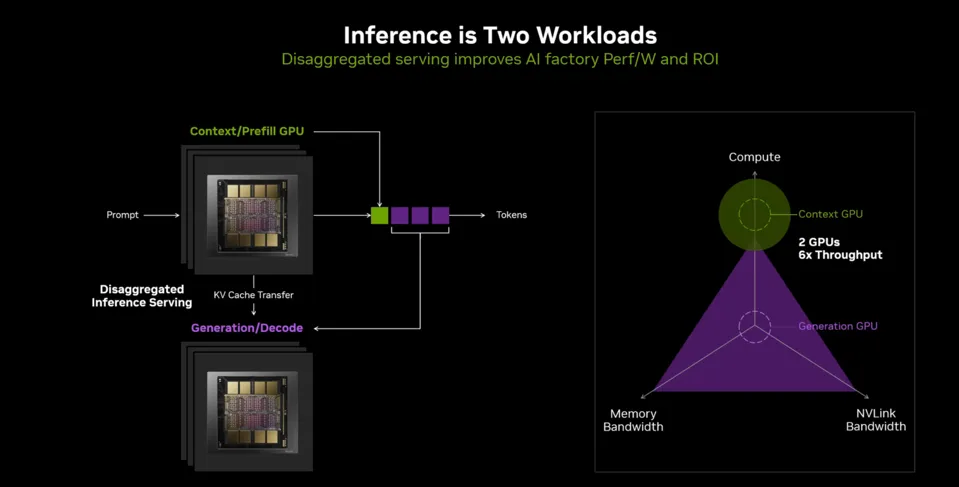Image resolution: width=959 pixels, height=487 pixels.
Task: Select the "Prompt" input label
Action: [123, 215]
